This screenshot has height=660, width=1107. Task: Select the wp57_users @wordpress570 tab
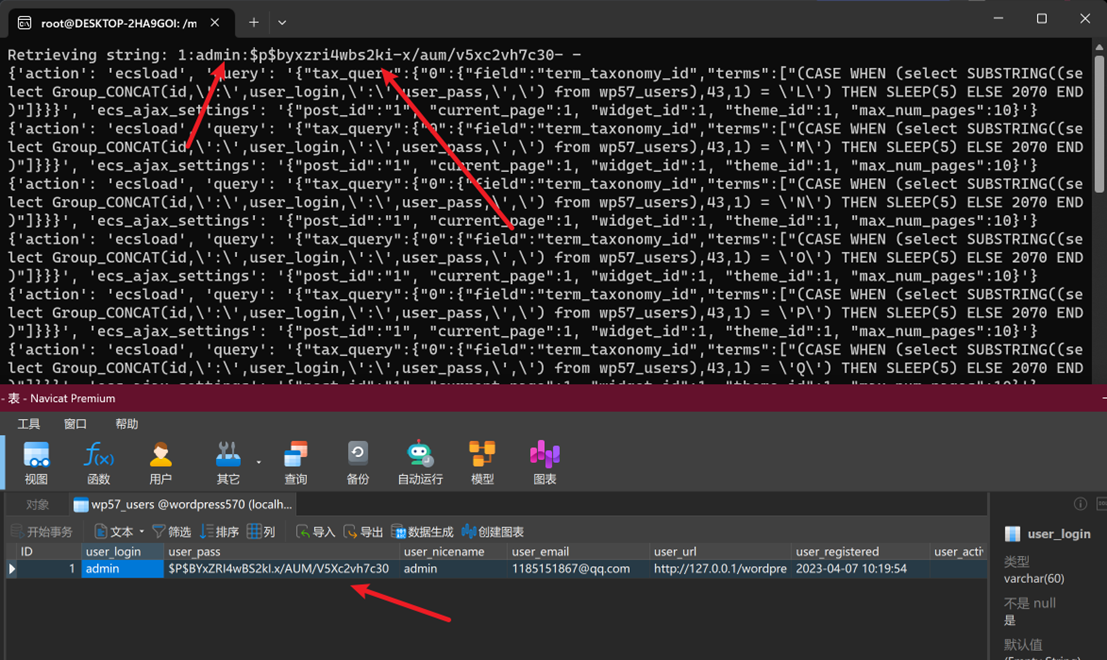click(183, 504)
